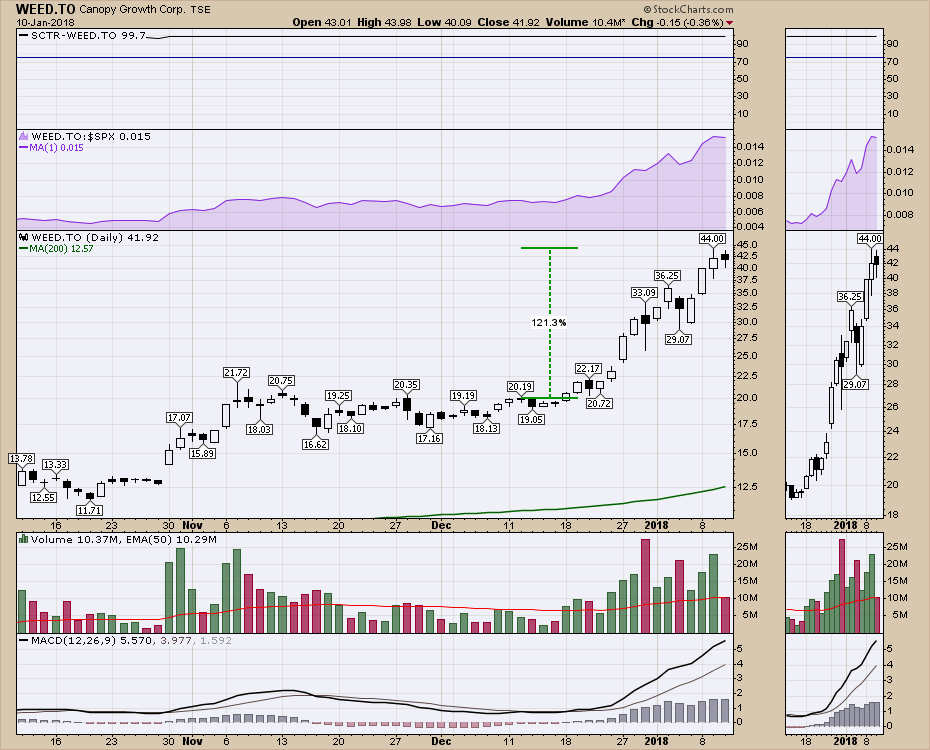Viewport: 930px width, 750px height.
Task: Click the MA(1) 0.015 legend
Action: 56,148
